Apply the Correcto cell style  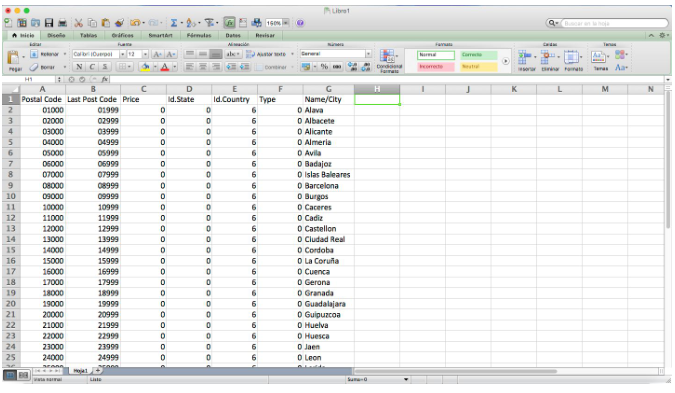[x=479, y=55]
